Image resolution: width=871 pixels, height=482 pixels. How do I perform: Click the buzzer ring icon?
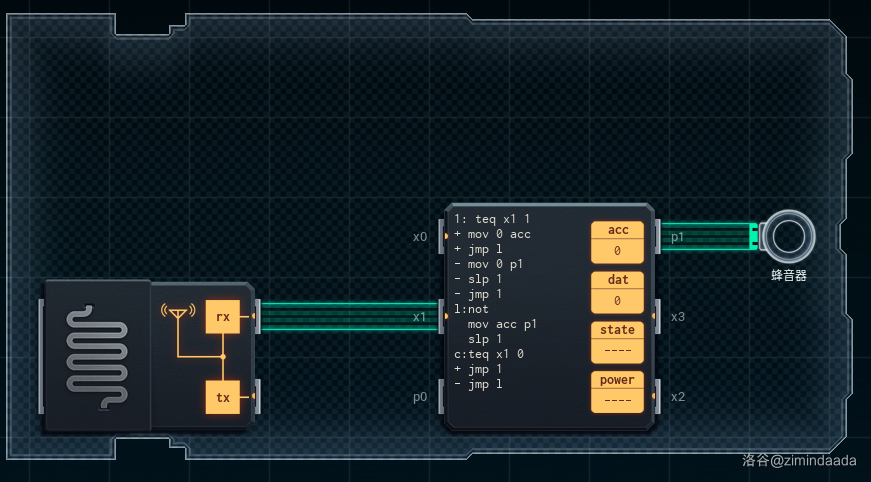[789, 237]
